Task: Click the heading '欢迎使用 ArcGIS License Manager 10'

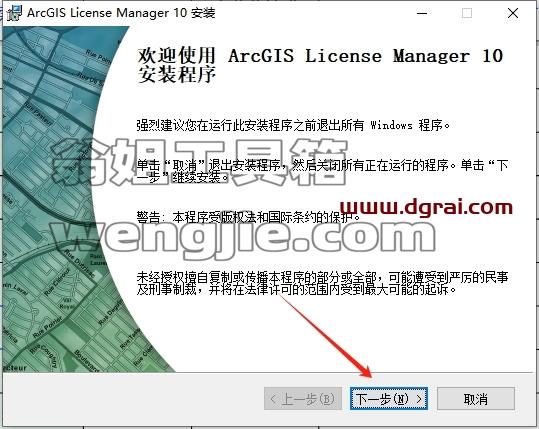Action: (x=320, y=56)
